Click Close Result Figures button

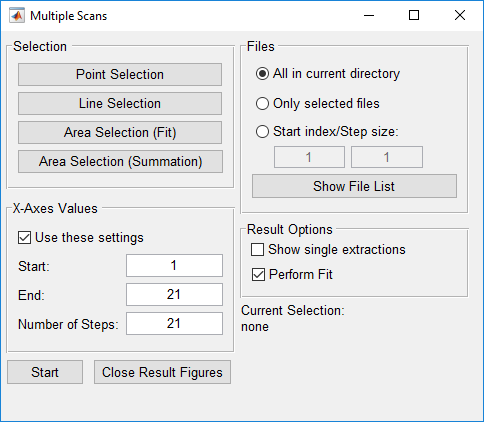tap(162, 372)
